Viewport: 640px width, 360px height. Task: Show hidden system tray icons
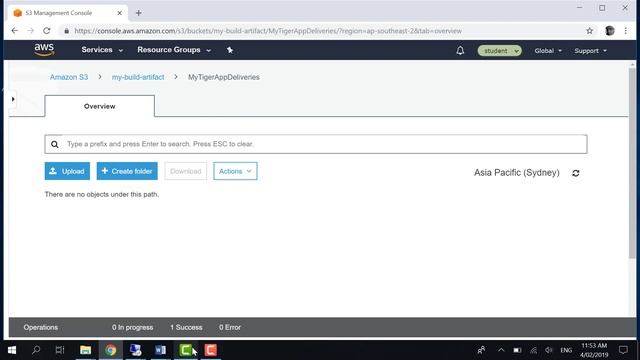tap(501, 350)
